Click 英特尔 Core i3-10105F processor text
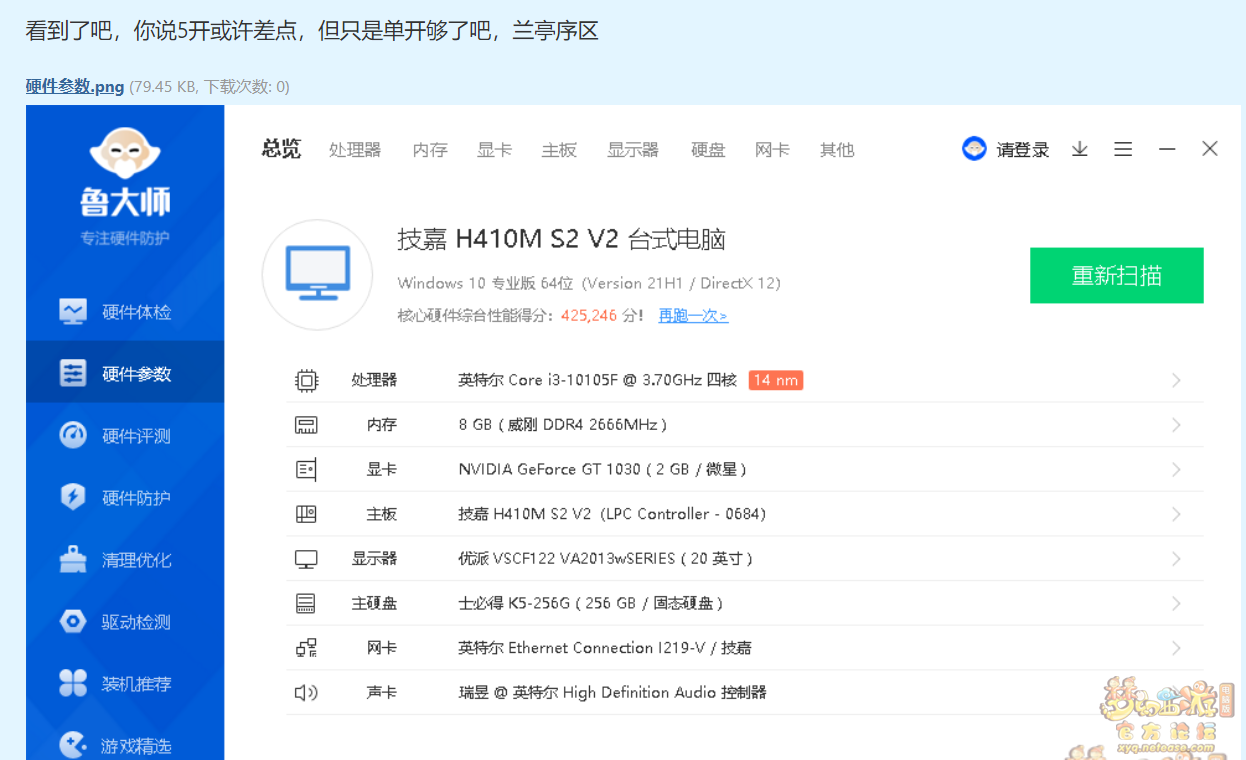Viewport: 1246px width, 760px height. (597, 380)
